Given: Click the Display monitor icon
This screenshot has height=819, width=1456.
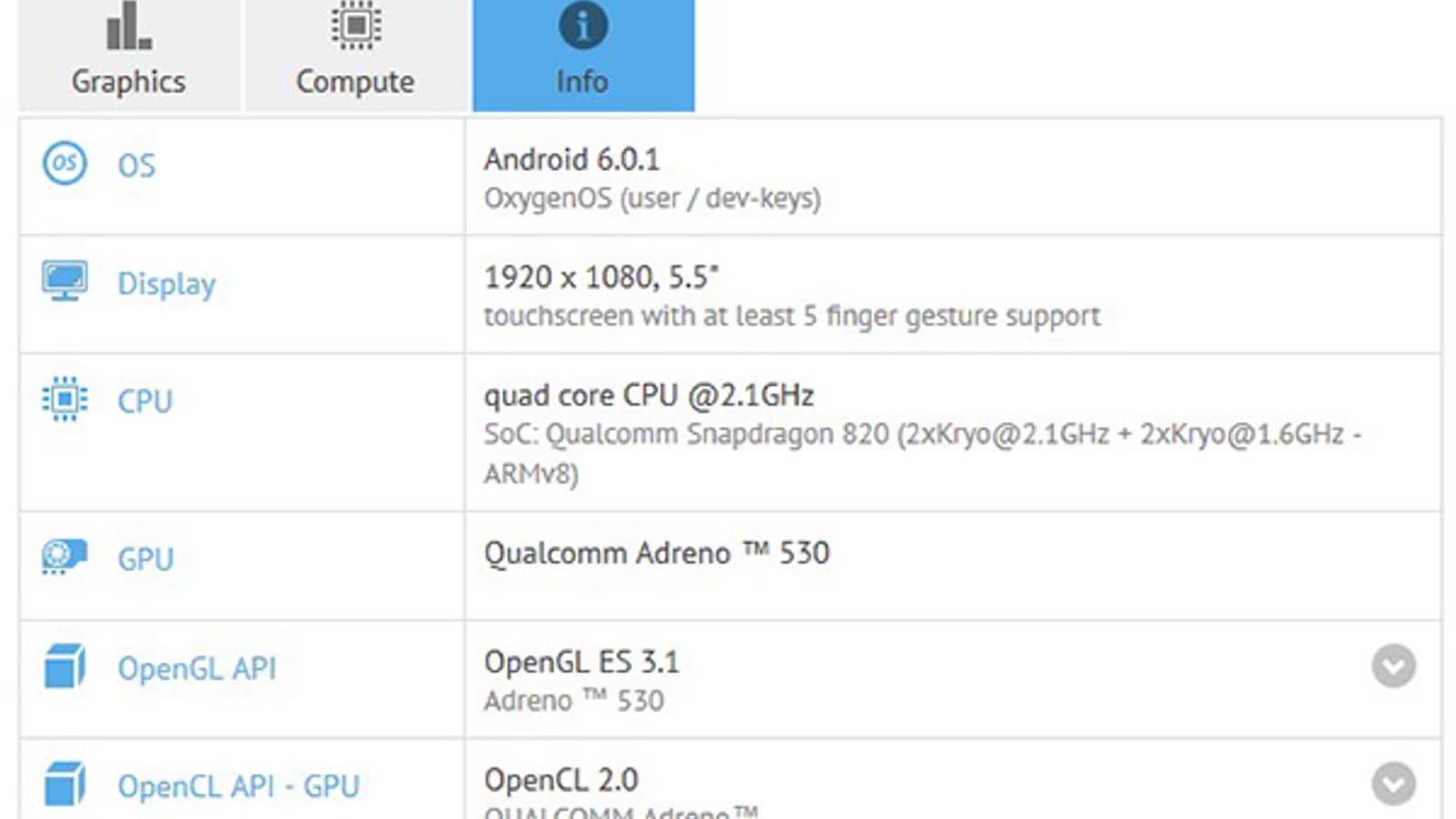Looking at the screenshot, I should [x=65, y=281].
